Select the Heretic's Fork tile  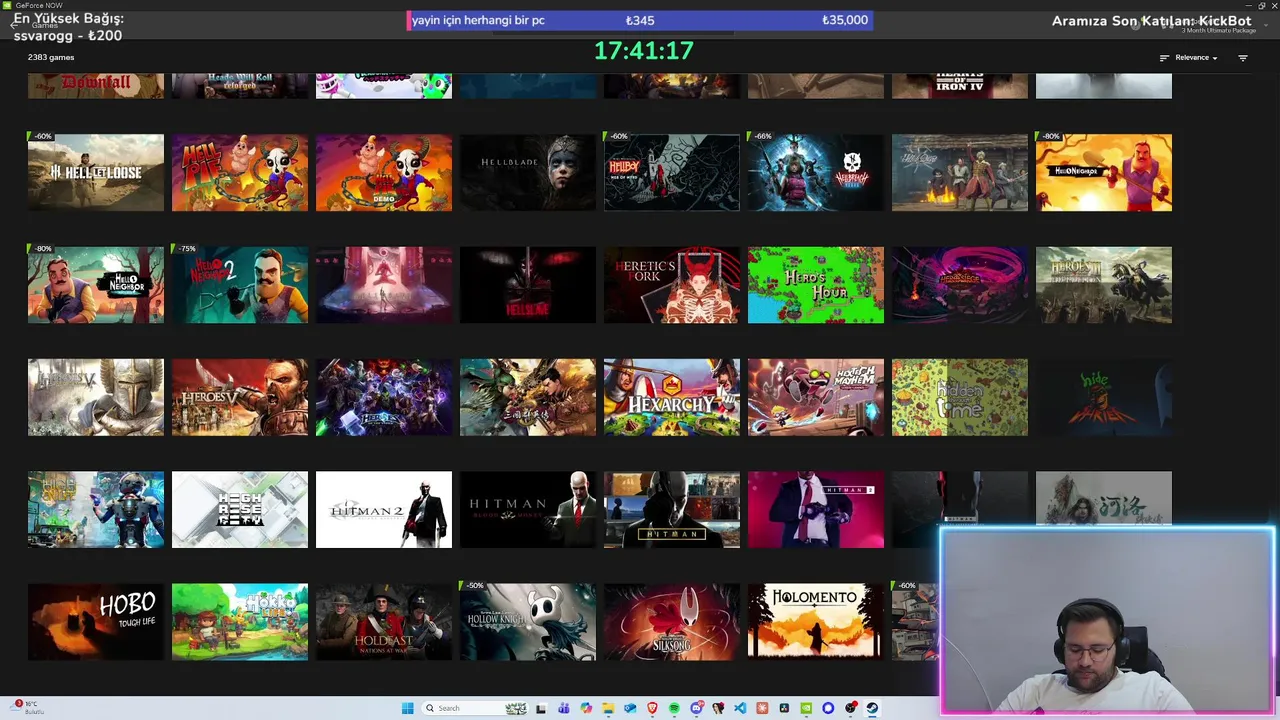[x=672, y=285]
